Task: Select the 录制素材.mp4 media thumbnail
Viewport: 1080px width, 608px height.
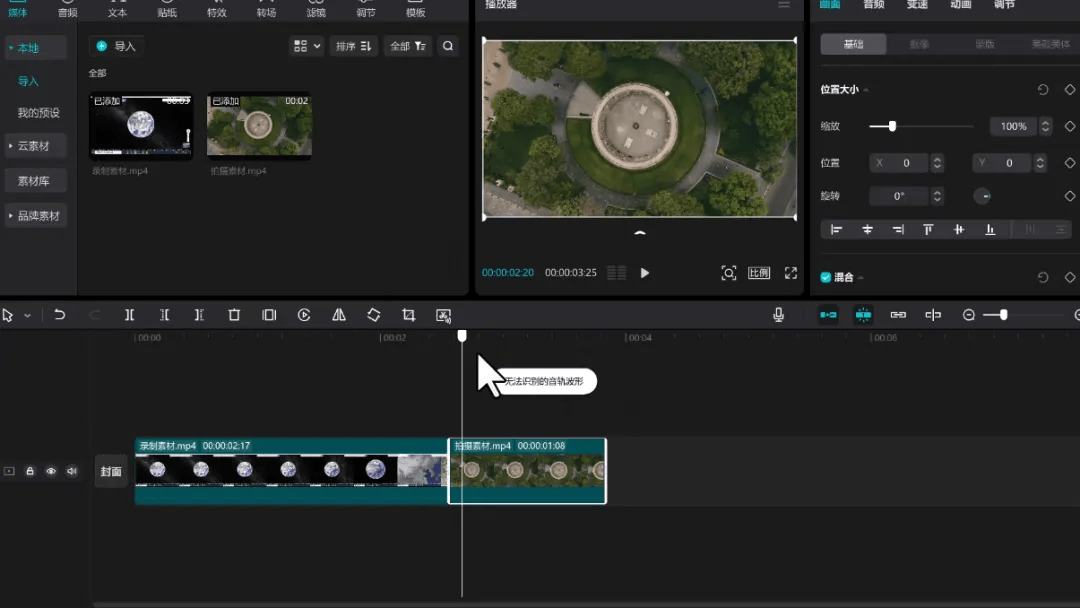Action: [x=141, y=126]
